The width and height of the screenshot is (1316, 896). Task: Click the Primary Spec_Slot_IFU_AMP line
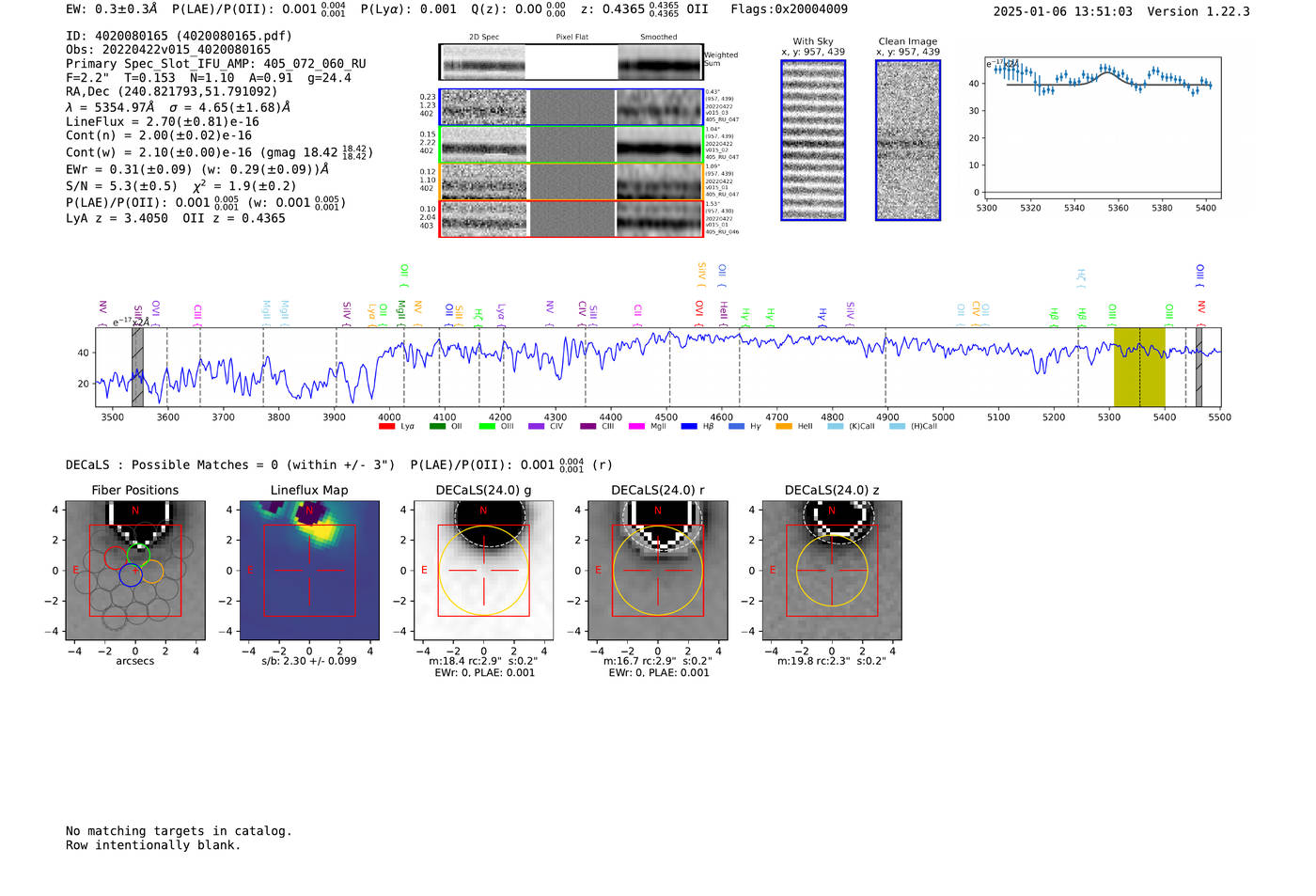coord(216,64)
